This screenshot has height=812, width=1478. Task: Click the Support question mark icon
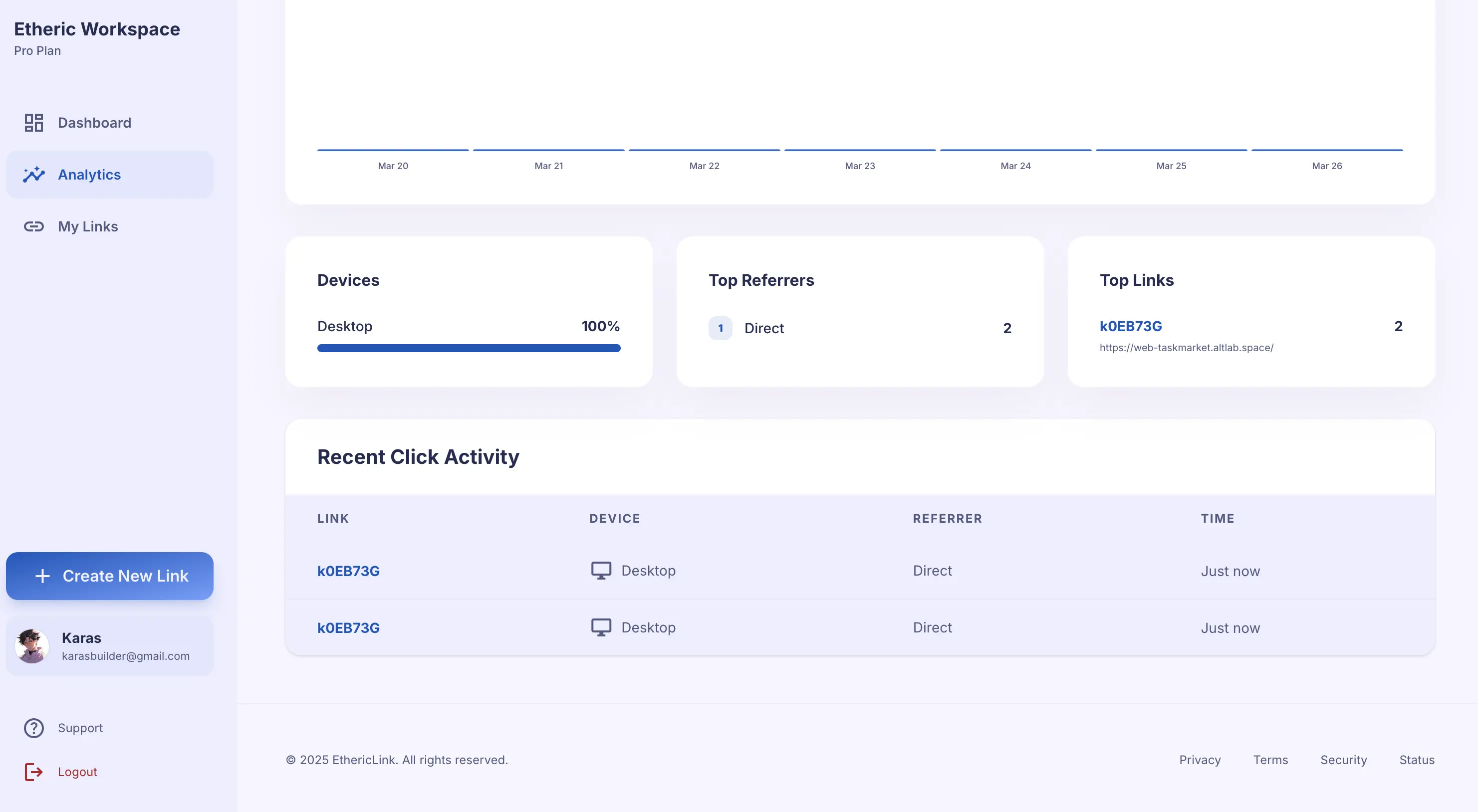[34, 728]
